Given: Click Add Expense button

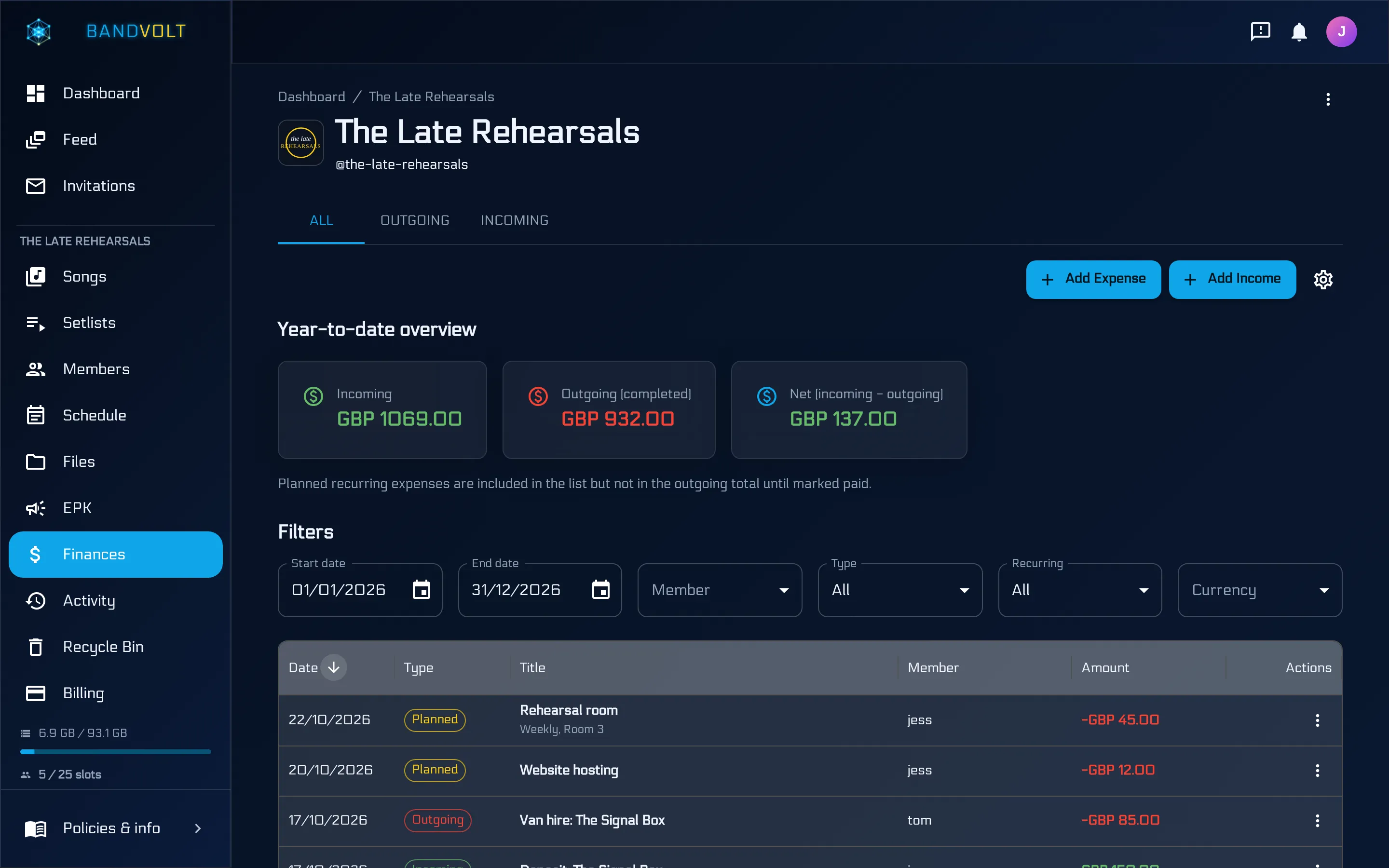Looking at the screenshot, I should point(1093,279).
